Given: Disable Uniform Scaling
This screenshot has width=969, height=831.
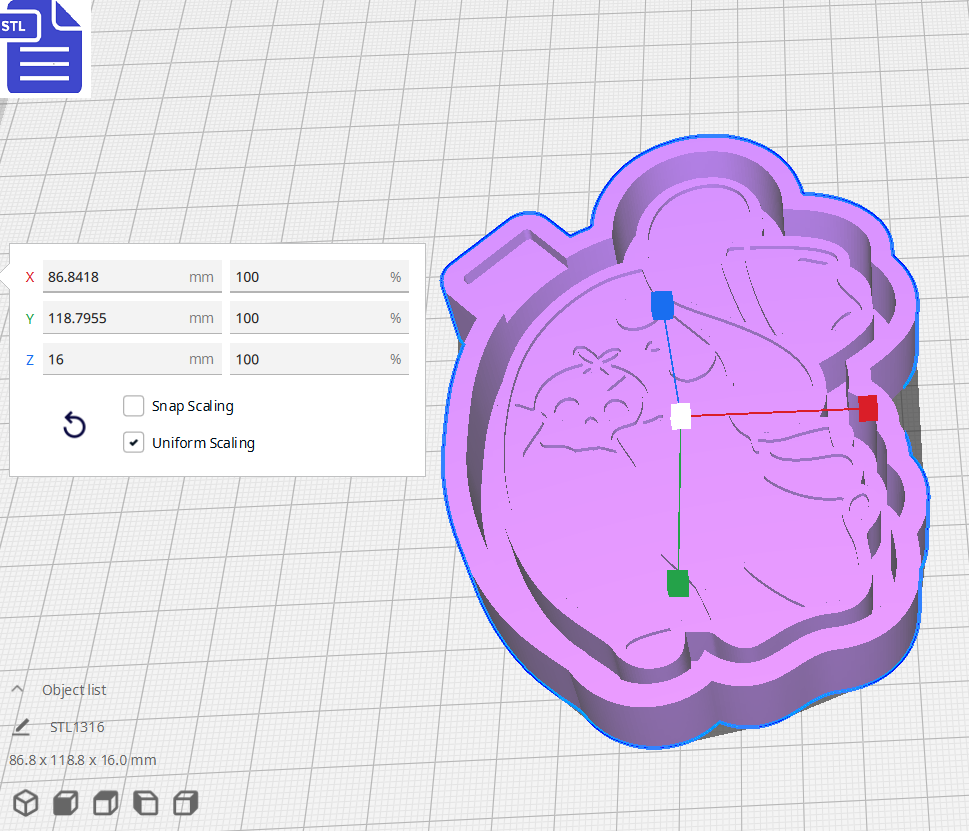Looking at the screenshot, I should (133, 441).
